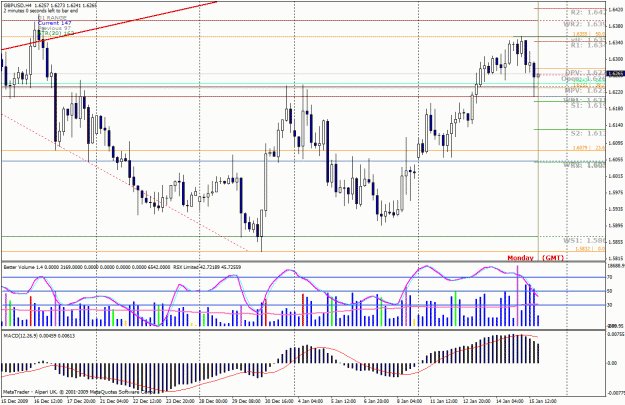
Task: Click the '30 Dec 16:00' time axis label
Action: 279,401
